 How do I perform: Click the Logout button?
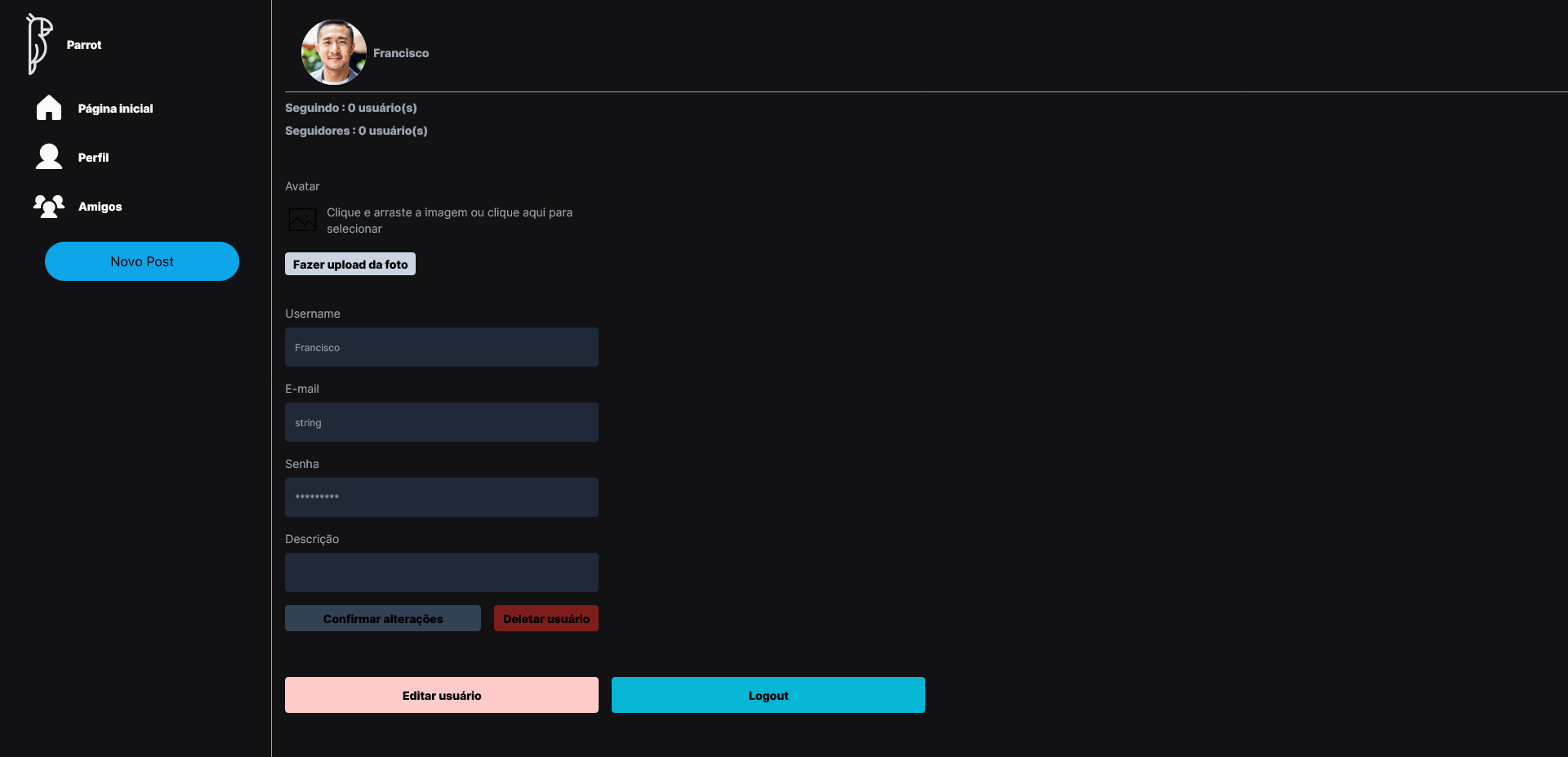(x=768, y=695)
